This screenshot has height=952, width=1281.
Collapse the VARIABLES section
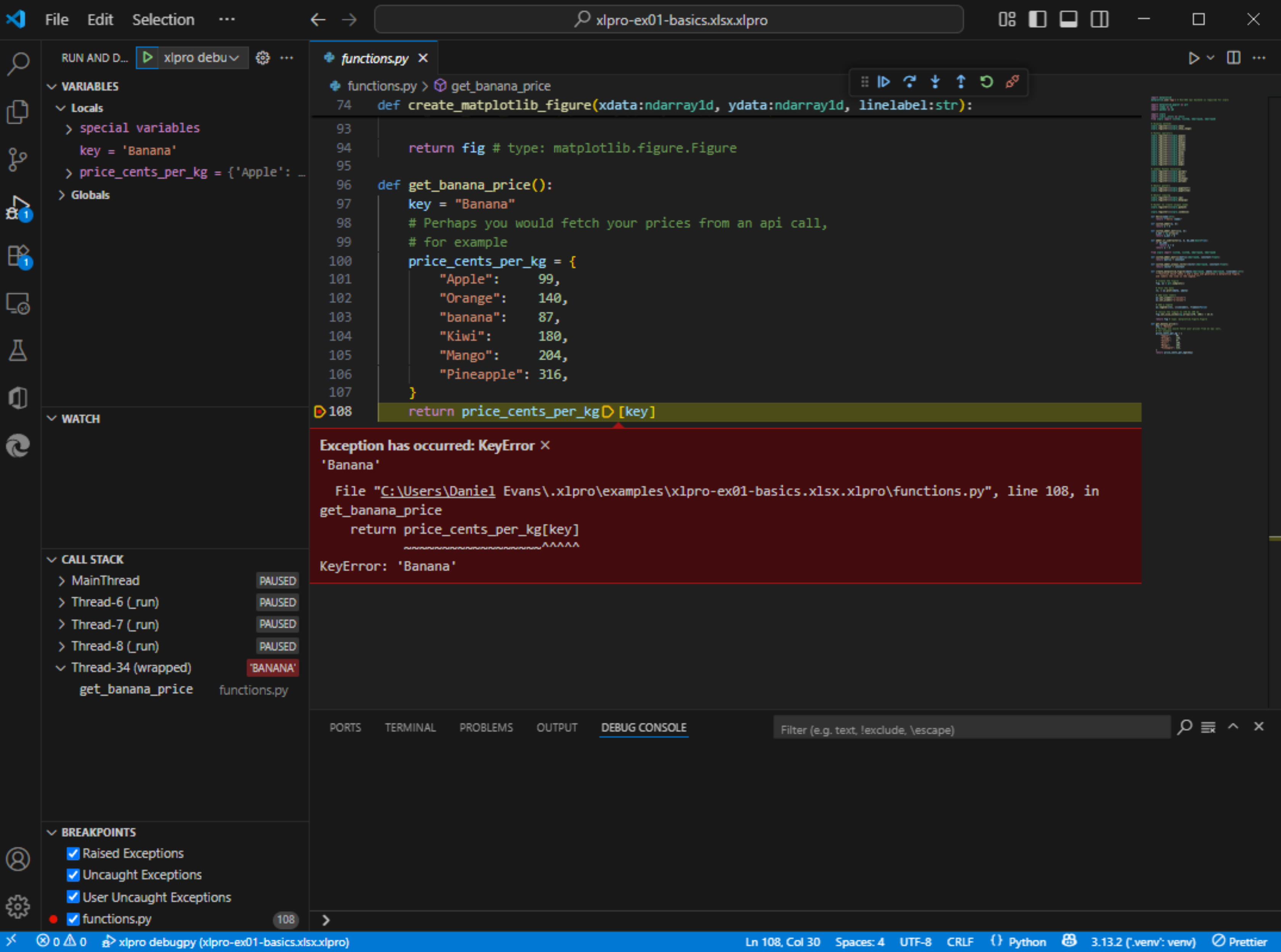point(52,87)
